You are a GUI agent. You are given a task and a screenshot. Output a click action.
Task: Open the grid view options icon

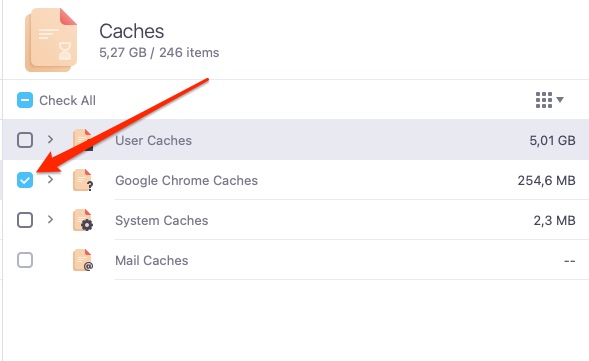coord(544,100)
